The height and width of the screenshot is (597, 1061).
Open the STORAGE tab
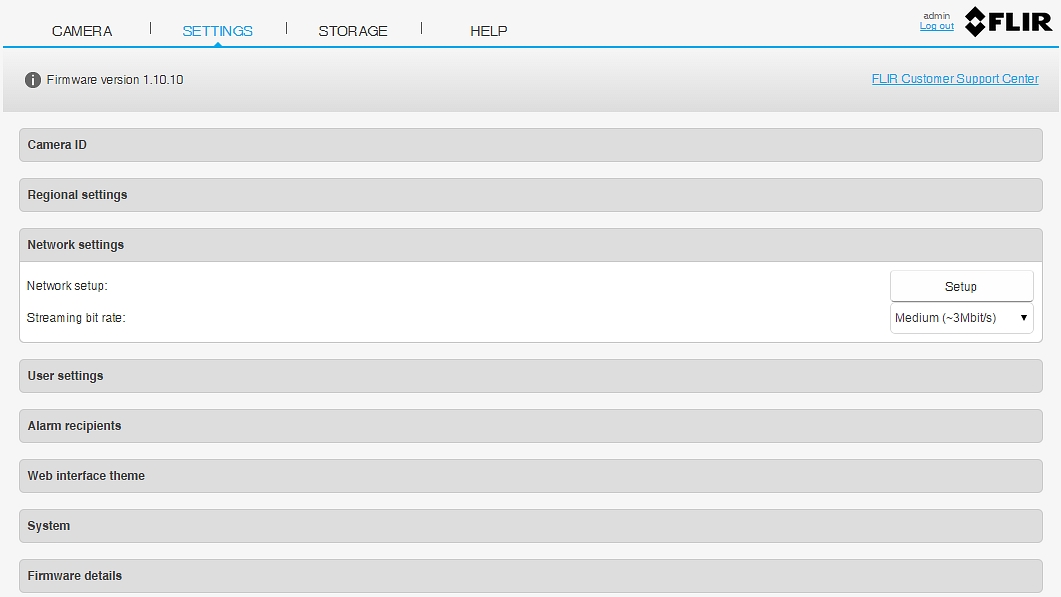pos(353,31)
